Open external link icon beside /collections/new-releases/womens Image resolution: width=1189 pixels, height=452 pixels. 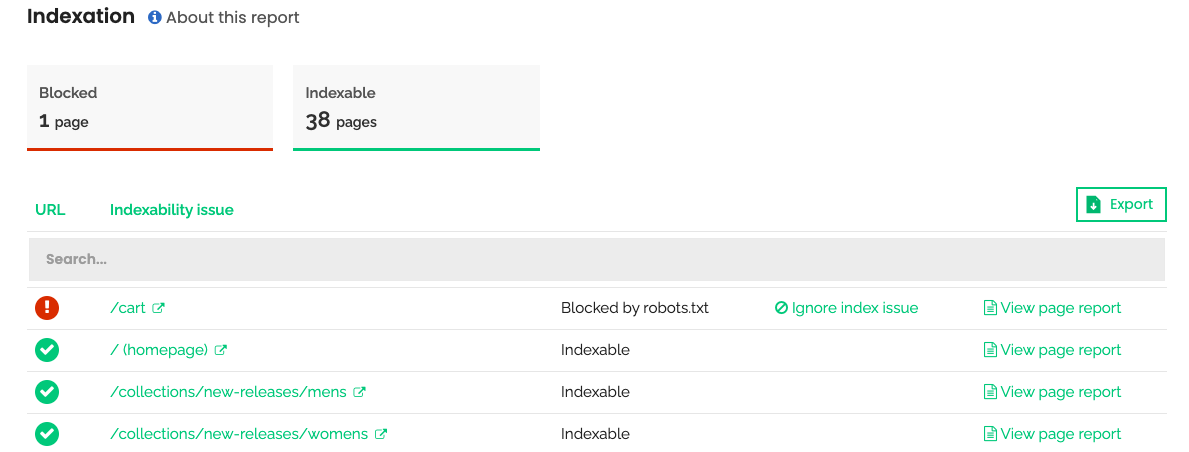381,435
